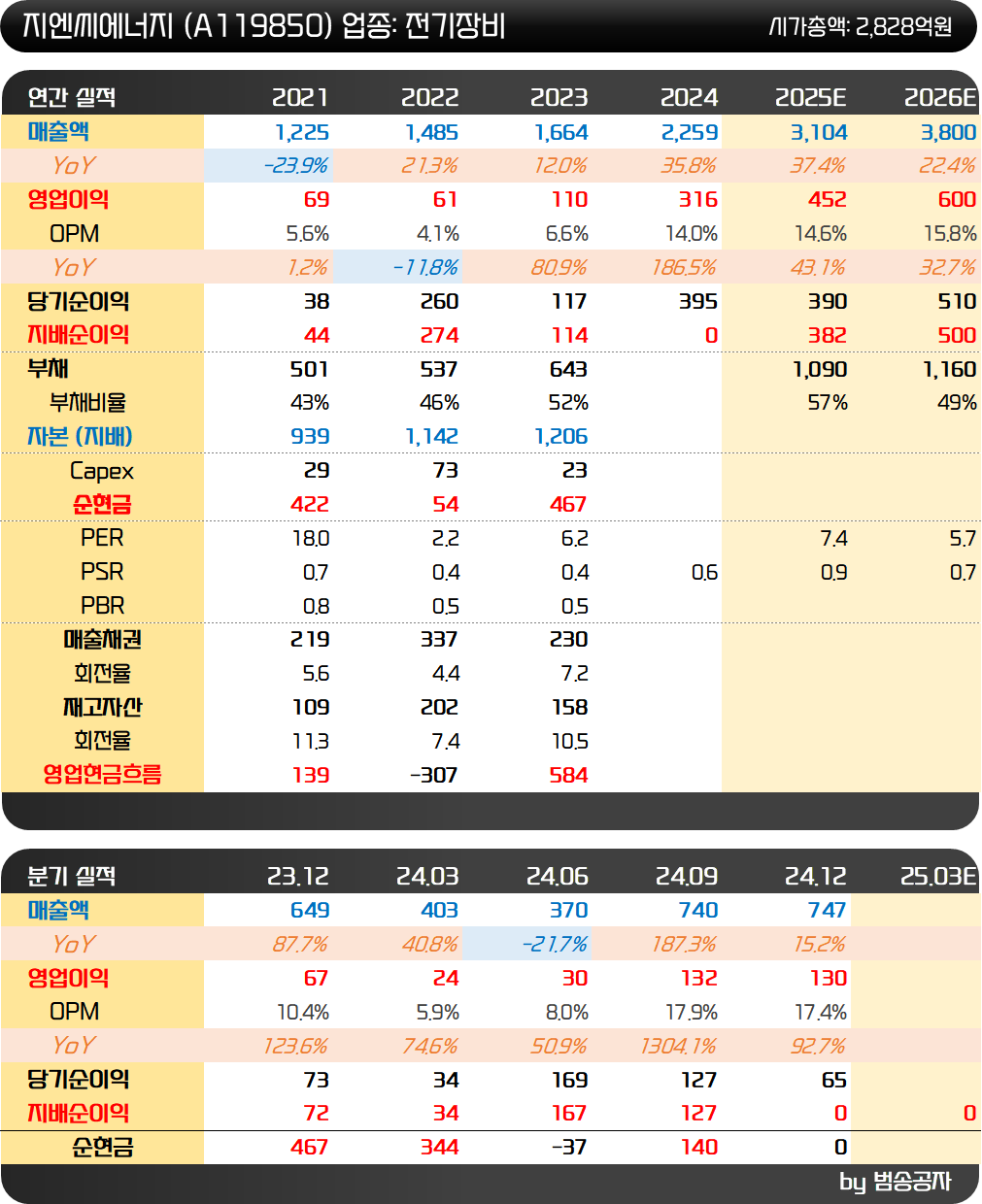Select the 연간 실적 header label
Viewport: 982px width, 1204px height.
coord(72,97)
